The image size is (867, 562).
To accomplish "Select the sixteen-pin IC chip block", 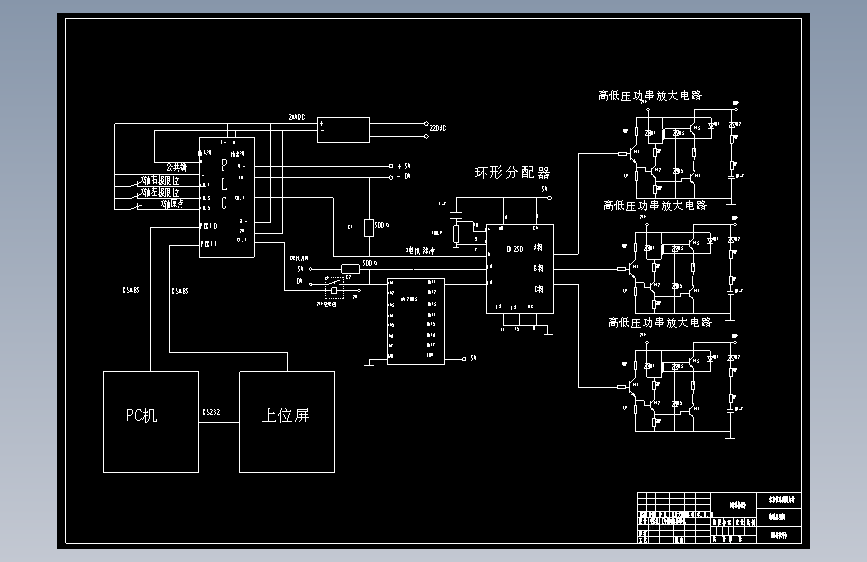I will (416, 321).
